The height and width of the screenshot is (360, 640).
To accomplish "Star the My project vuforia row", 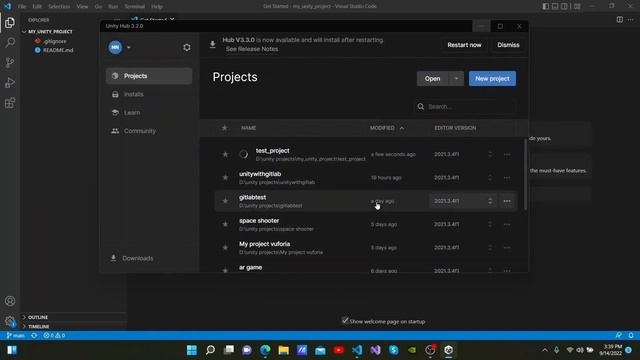I will pyautogui.click(x=225, y=247).
